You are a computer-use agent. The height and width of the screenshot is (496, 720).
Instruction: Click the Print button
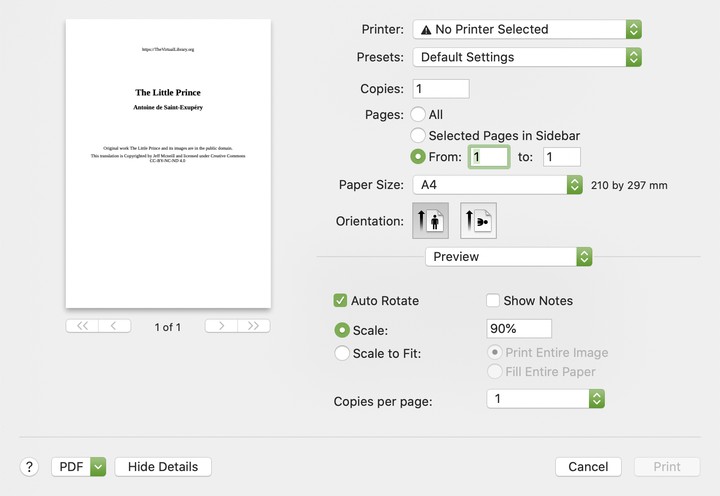point(667,467)
